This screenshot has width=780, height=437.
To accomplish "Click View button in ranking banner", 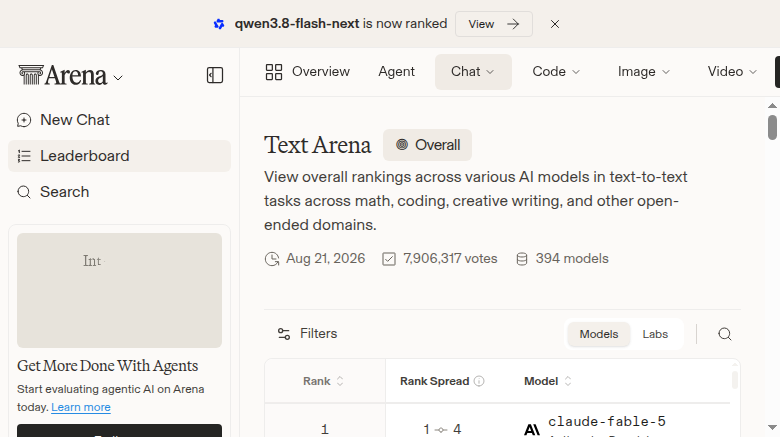I will tap(493, 24).
